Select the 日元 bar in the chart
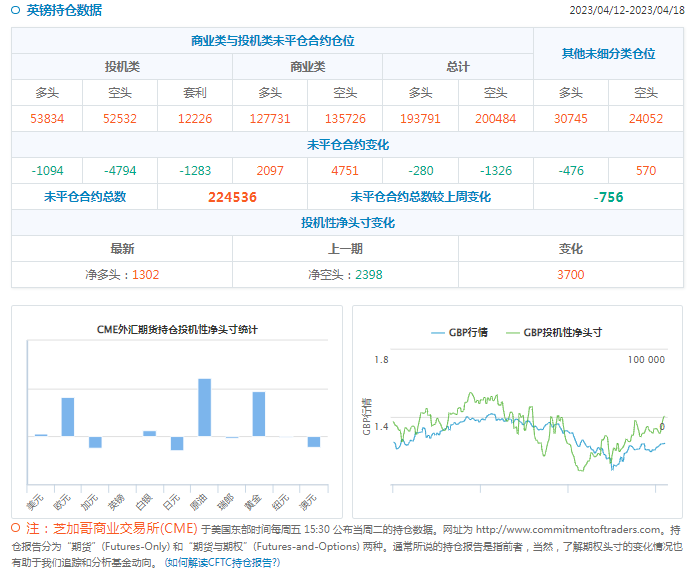The image size is (698, 573). click(x=177, y=443)
